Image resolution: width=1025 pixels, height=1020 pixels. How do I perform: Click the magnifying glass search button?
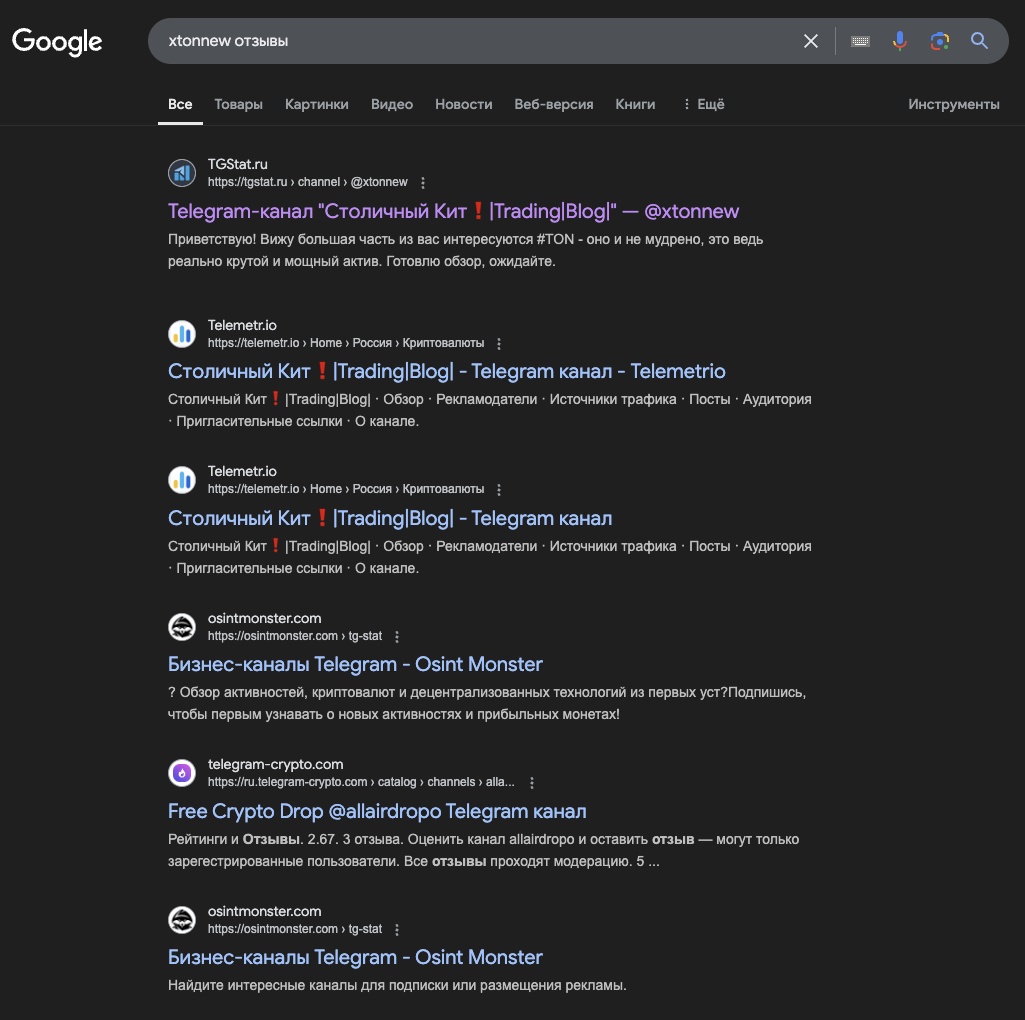(979, 41)
